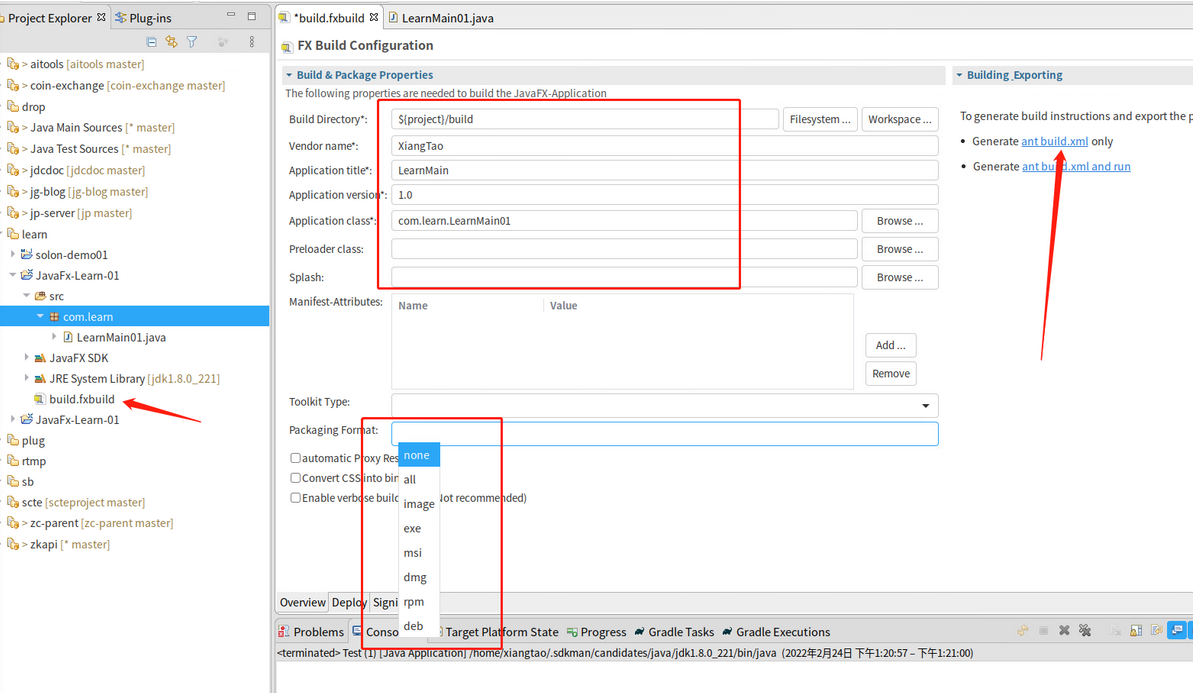Viewport: 1193px width, 693px height.
Task: Collapse the opened JavaFx-Learn-01 project
Action: [x=13, y=275]
